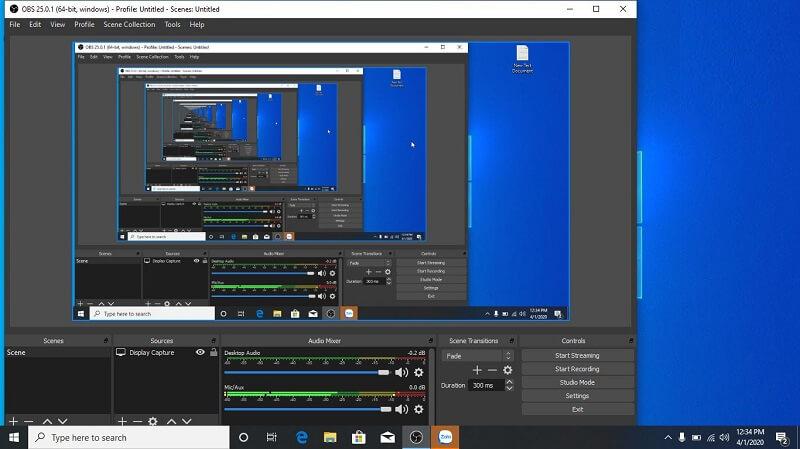Open Windows Start menu
This screenshot has width=800, height=449.
coord(14,437)
